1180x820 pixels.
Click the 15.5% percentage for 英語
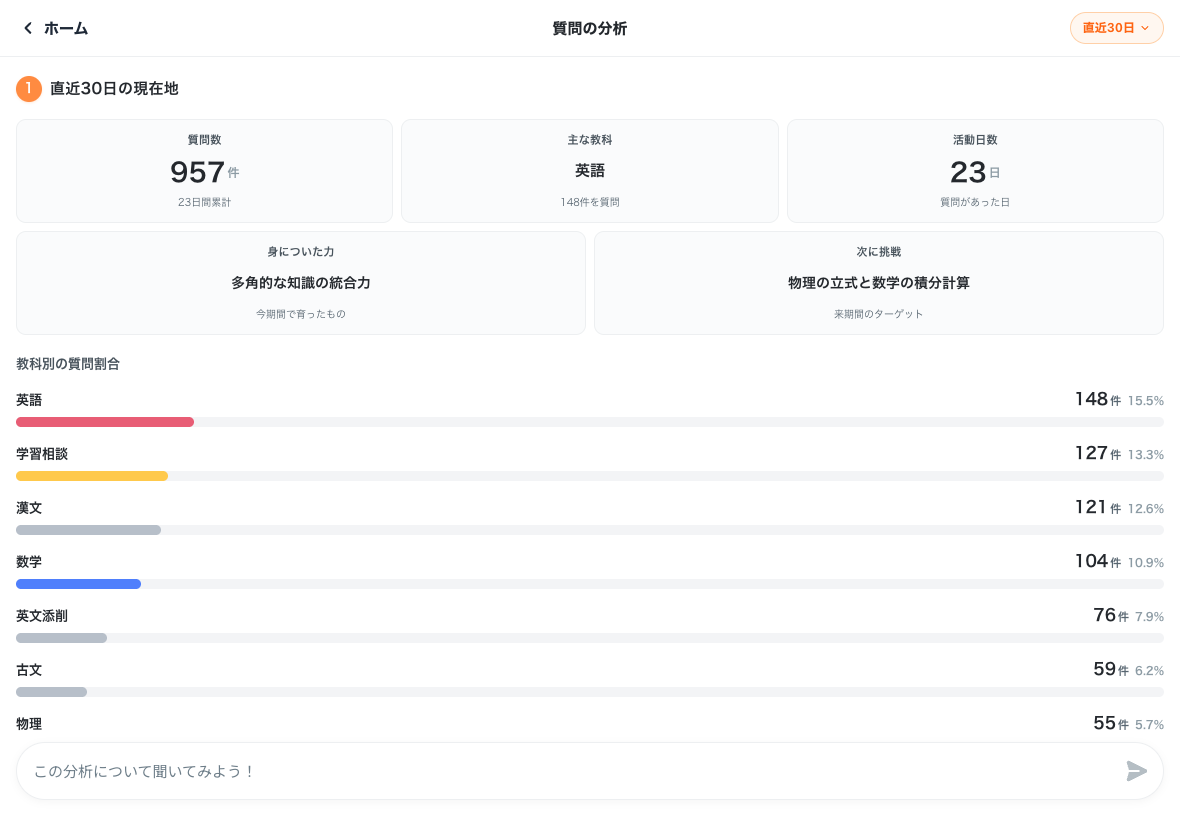coord(1145,401)
